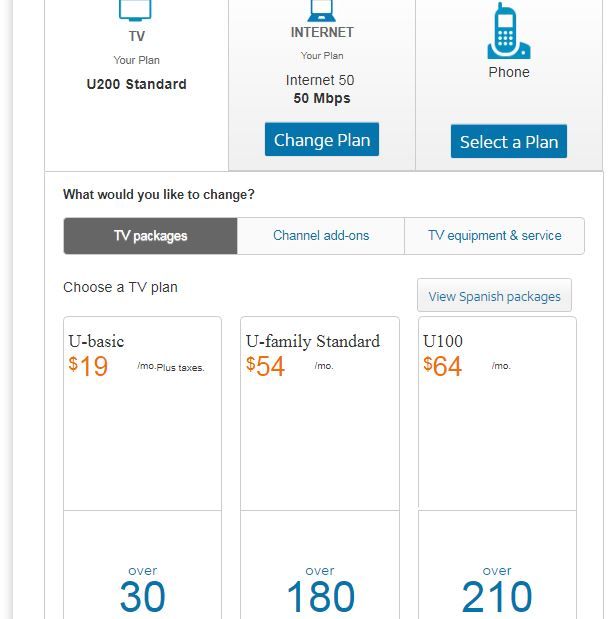Viewport: 609px width, 619px height.
Task: Click the $54 price on U-family Standard
Action: pos(266,366)
